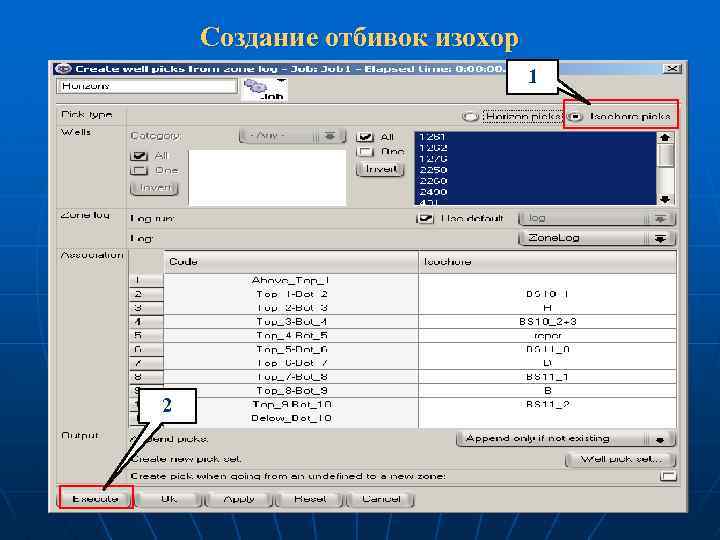Select well 2400 in the list
This screenshot has height=540, width=720.
(x=535, y=192)
